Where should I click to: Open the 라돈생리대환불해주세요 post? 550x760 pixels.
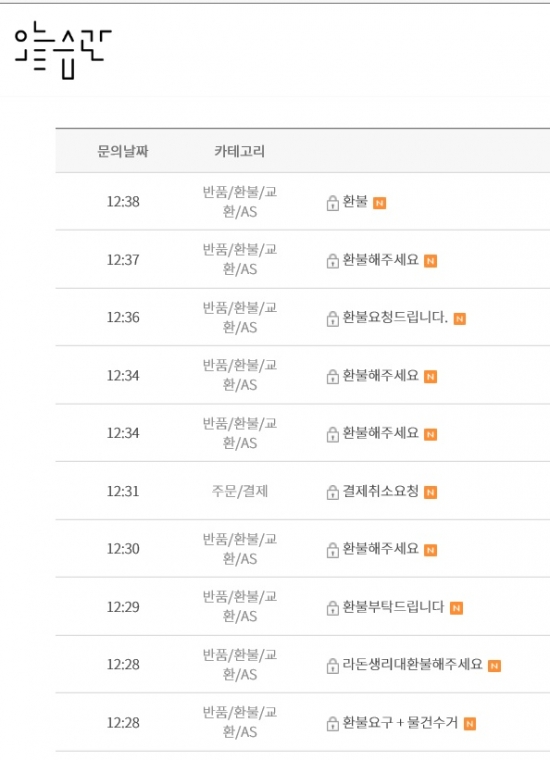412,665
